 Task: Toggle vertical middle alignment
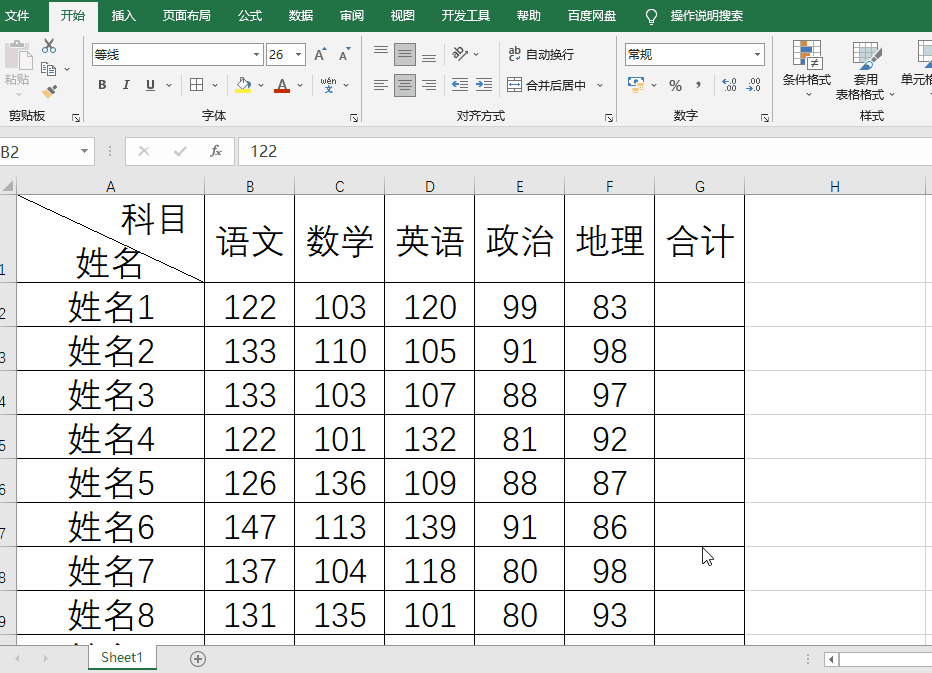pos(405,55)
